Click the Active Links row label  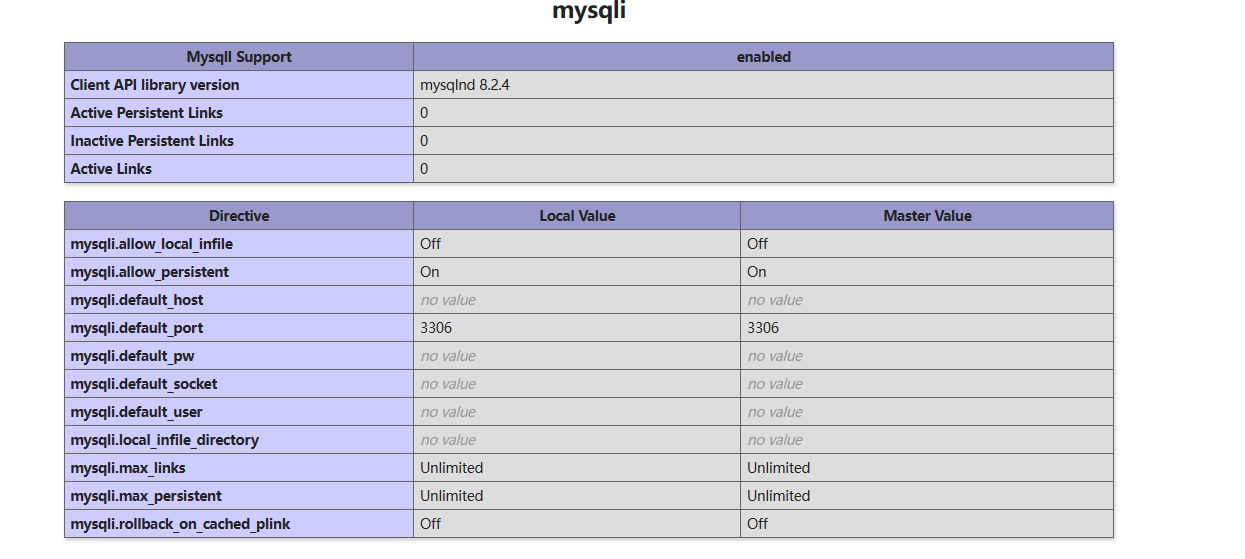coord(111,169)
